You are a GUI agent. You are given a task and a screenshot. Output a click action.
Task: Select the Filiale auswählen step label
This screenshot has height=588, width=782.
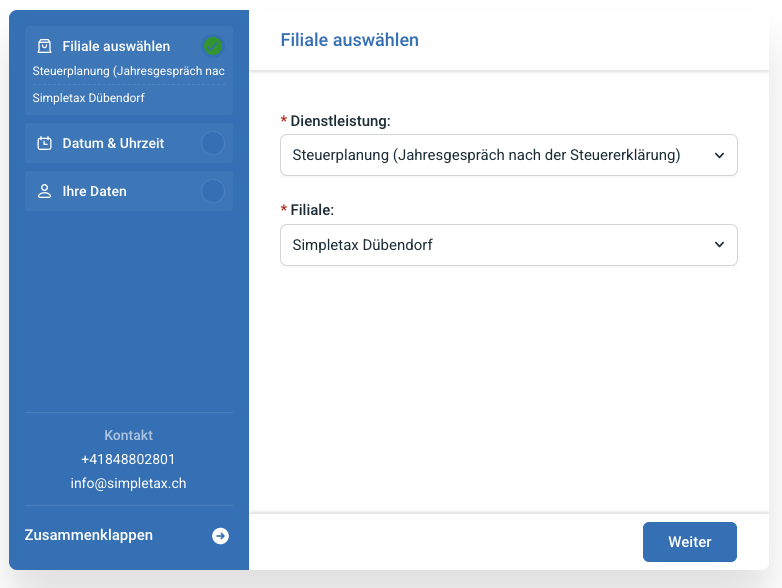coord(116,46)
